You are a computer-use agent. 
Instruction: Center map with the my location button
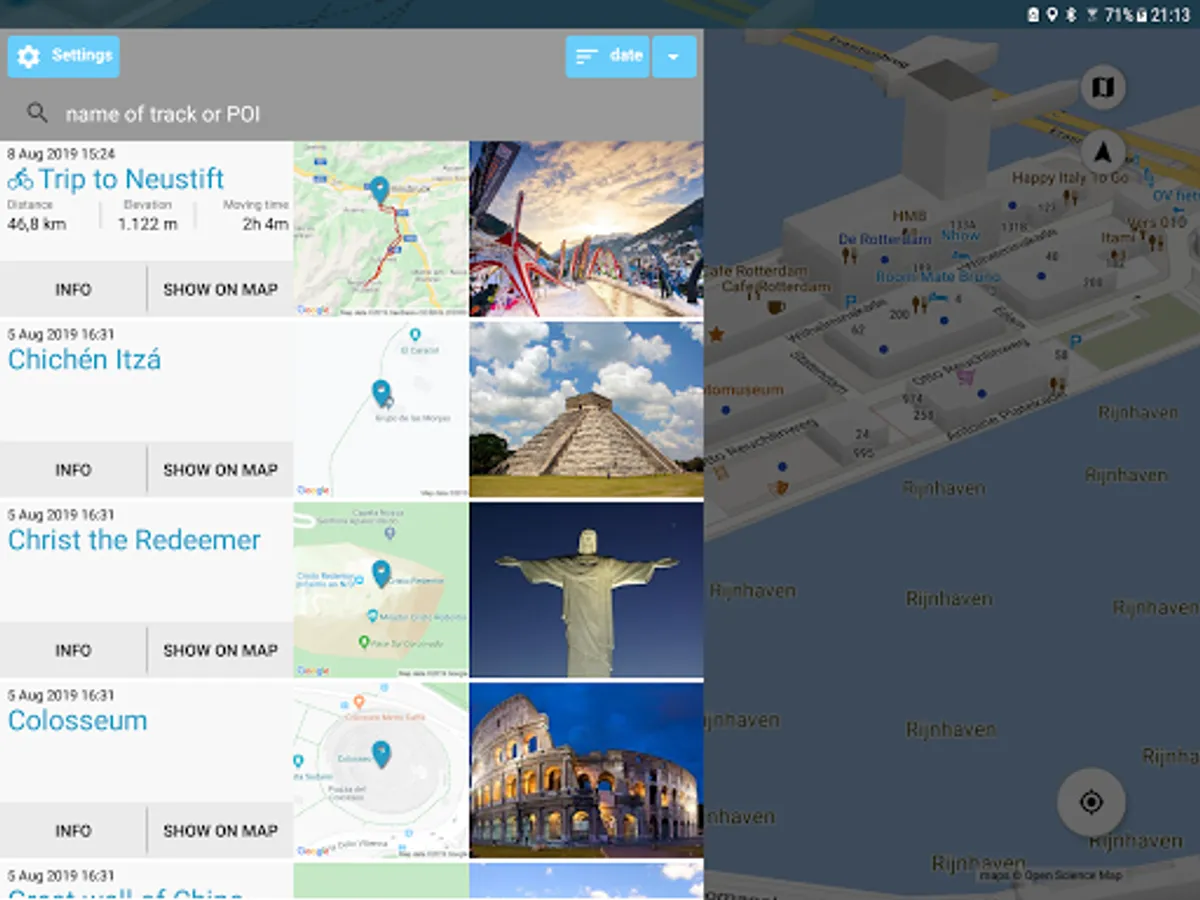click(1091, 802)
